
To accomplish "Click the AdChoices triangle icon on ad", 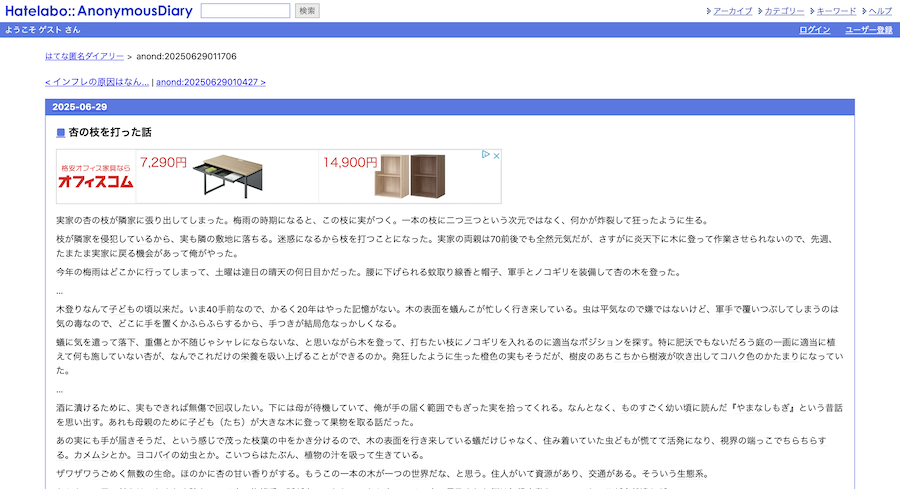I will coord(485,155).
